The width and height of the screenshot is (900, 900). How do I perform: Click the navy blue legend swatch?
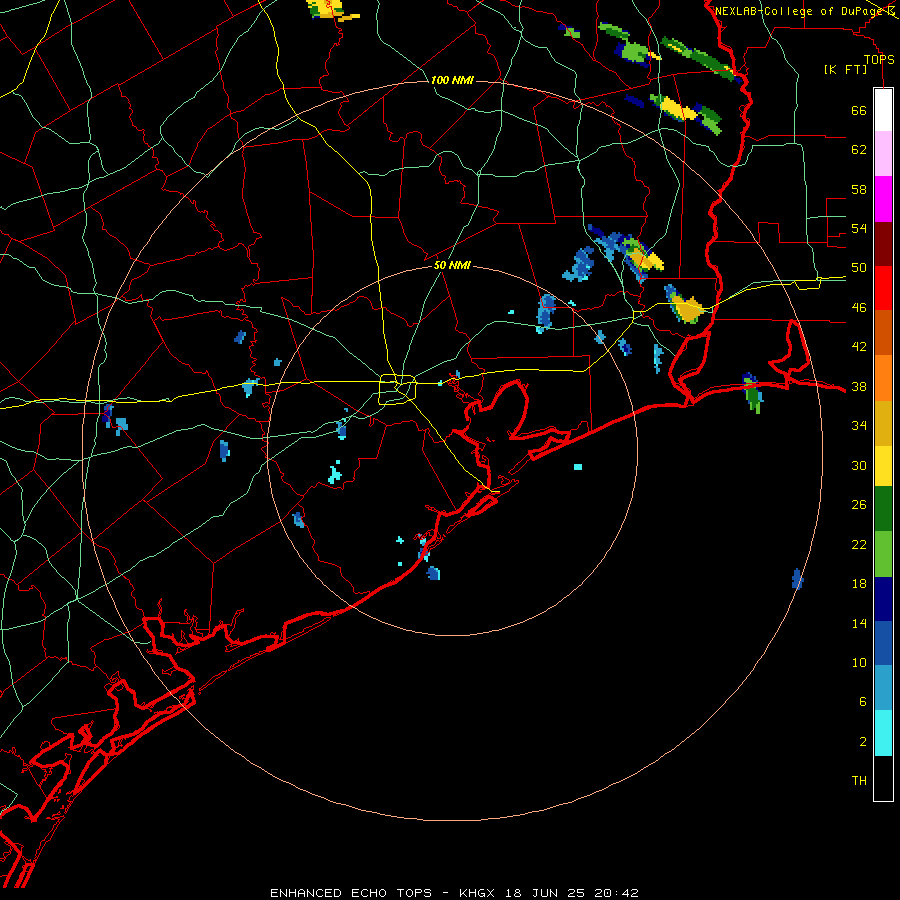(883, 599)
